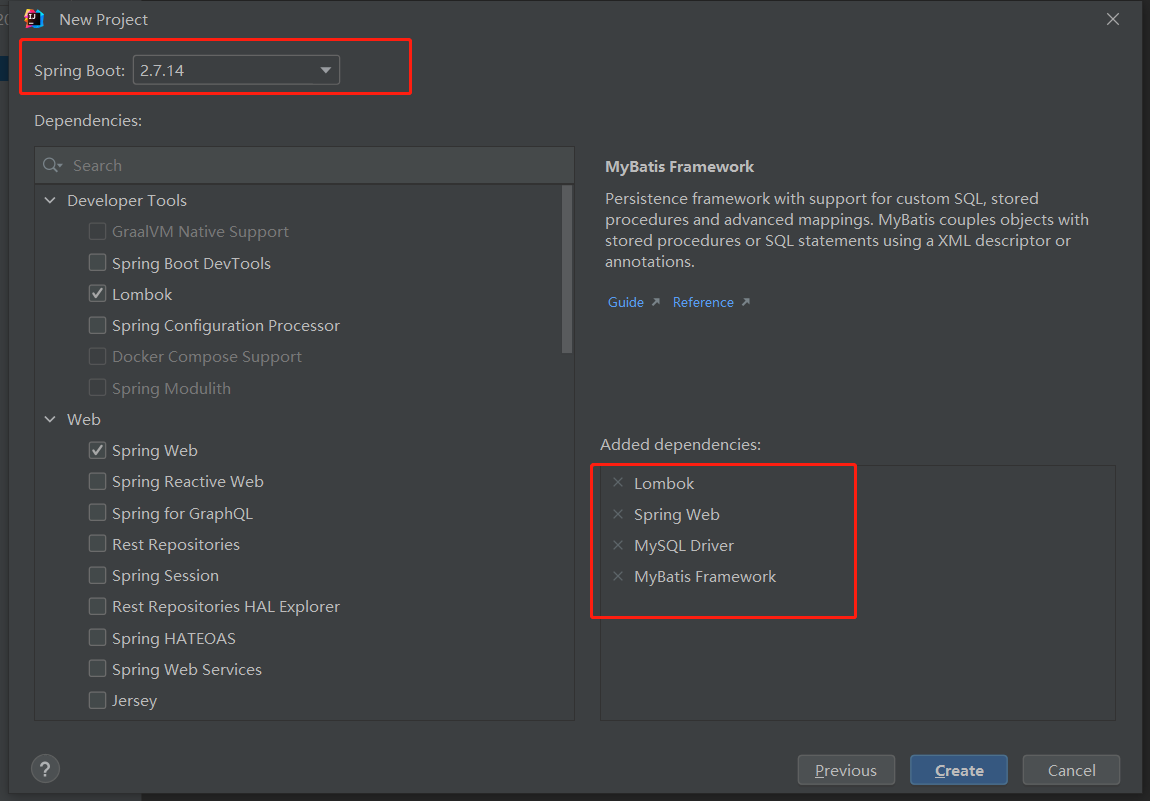Click the Web category label
Image resolution: width=1150 pixels, height=801 pixels.
tap(84, 420)
